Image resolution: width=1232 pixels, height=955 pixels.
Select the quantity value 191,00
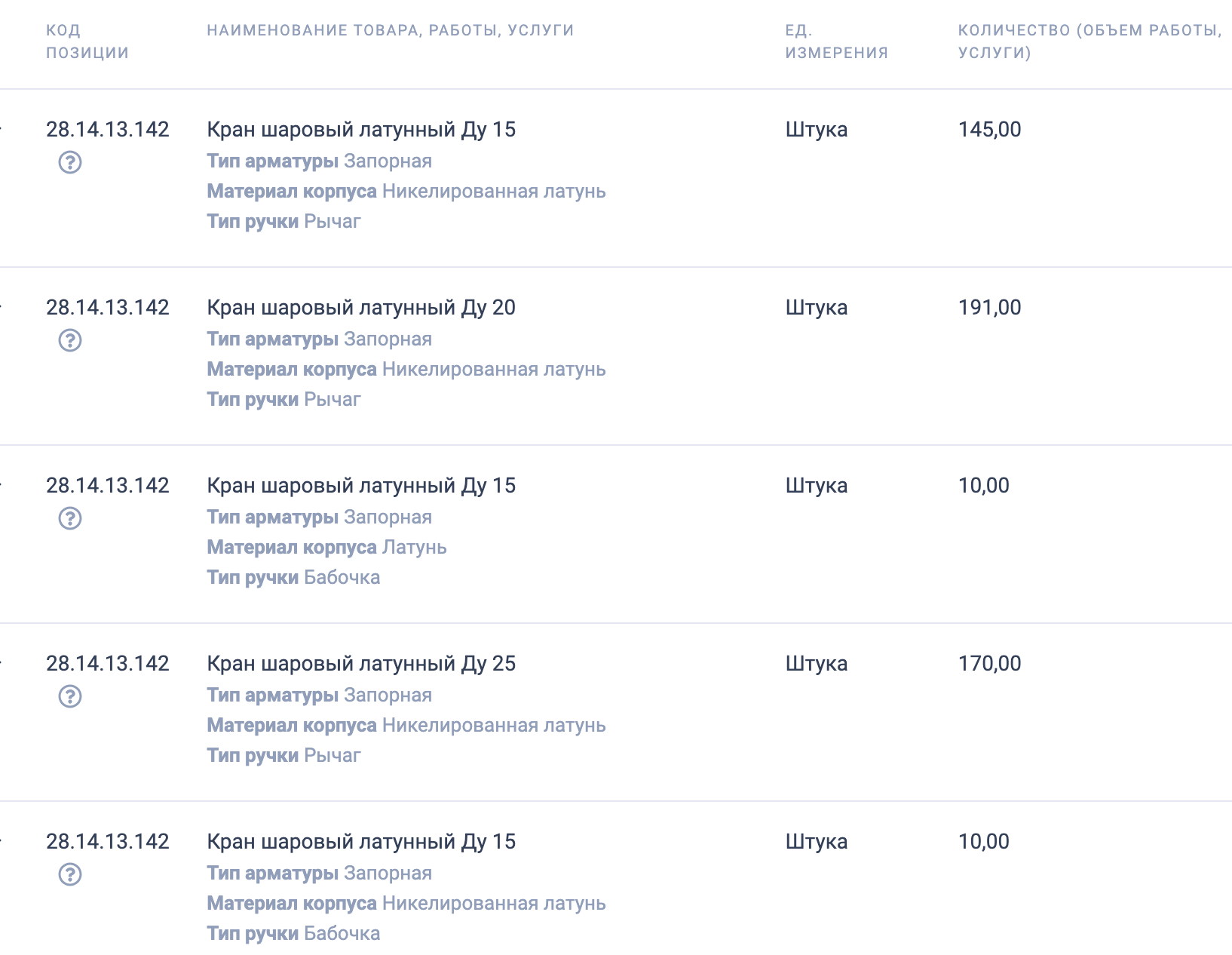[989, 307]
